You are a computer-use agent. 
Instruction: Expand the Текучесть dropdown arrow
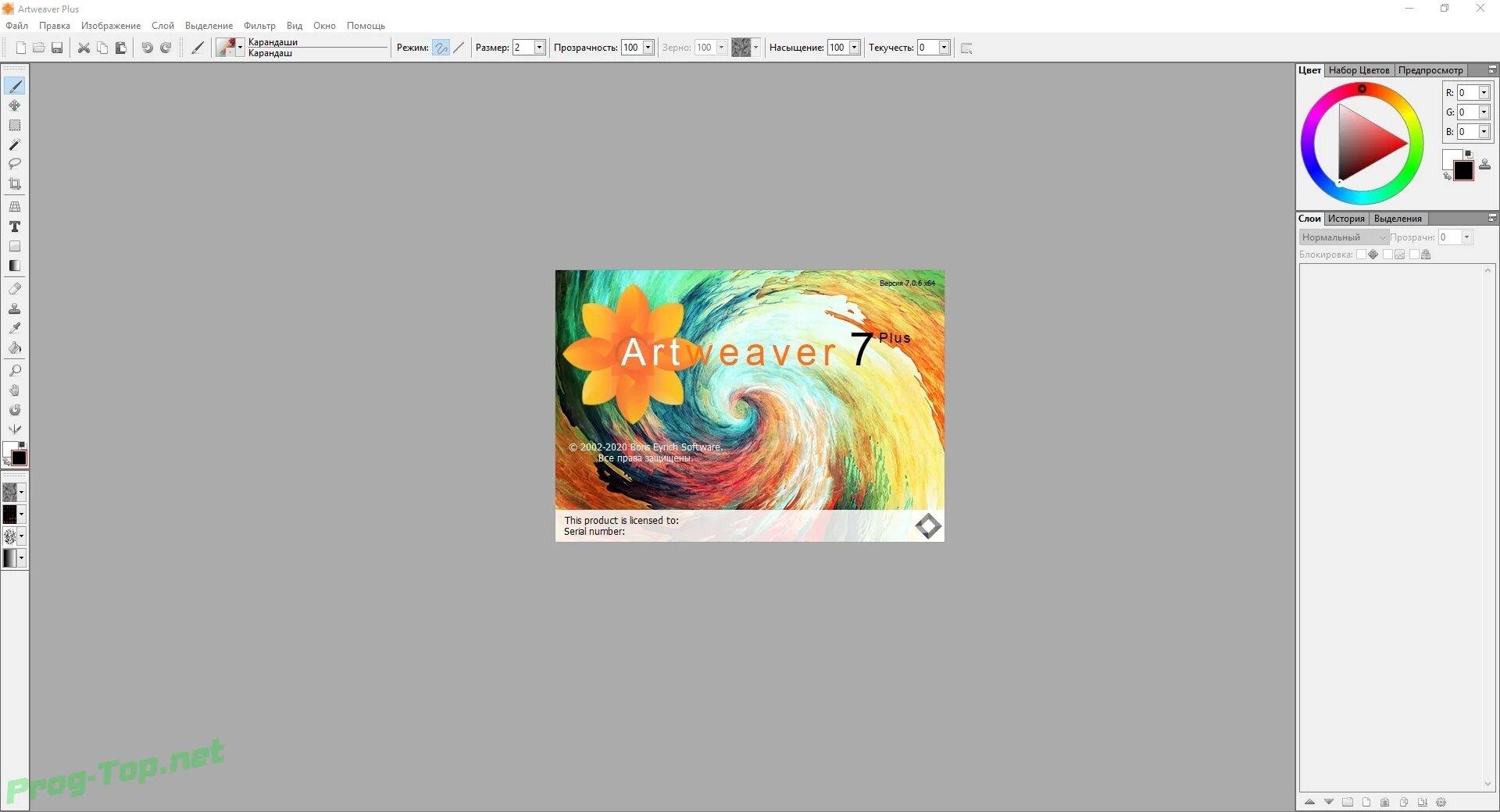pos(944,48)
